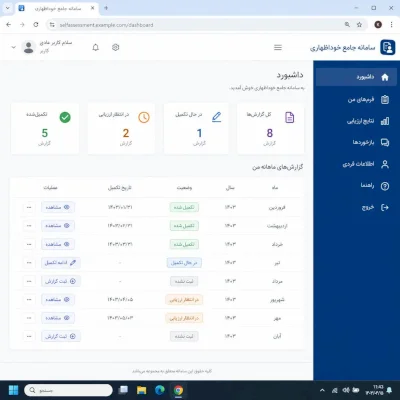Click ثبت گزارش button in the مرداد row
Image resolution: width=400 pixels, height=400 pixels.
(x=61, y=281)
